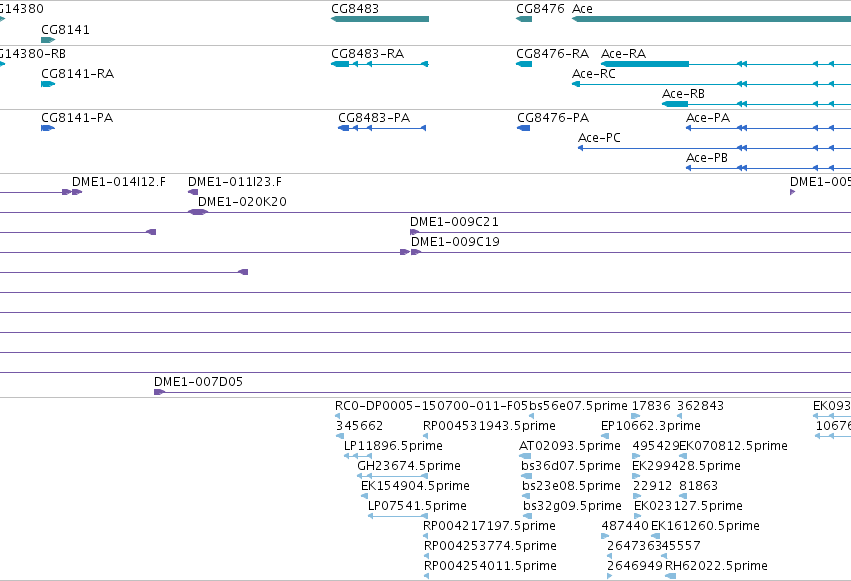
Task: Select the DME1-011I23.F clone label
Action: click(x=235, y=182)
